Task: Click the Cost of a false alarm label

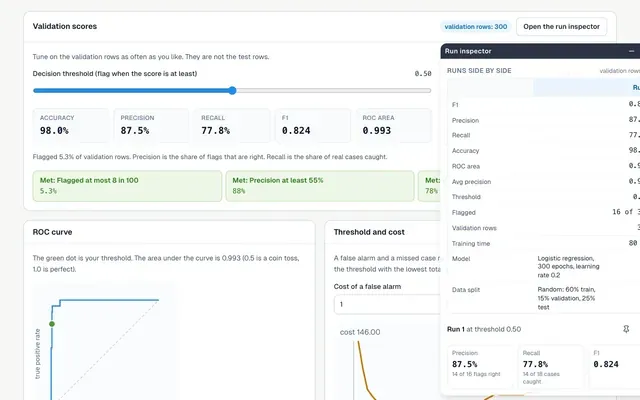Action: 367,287
